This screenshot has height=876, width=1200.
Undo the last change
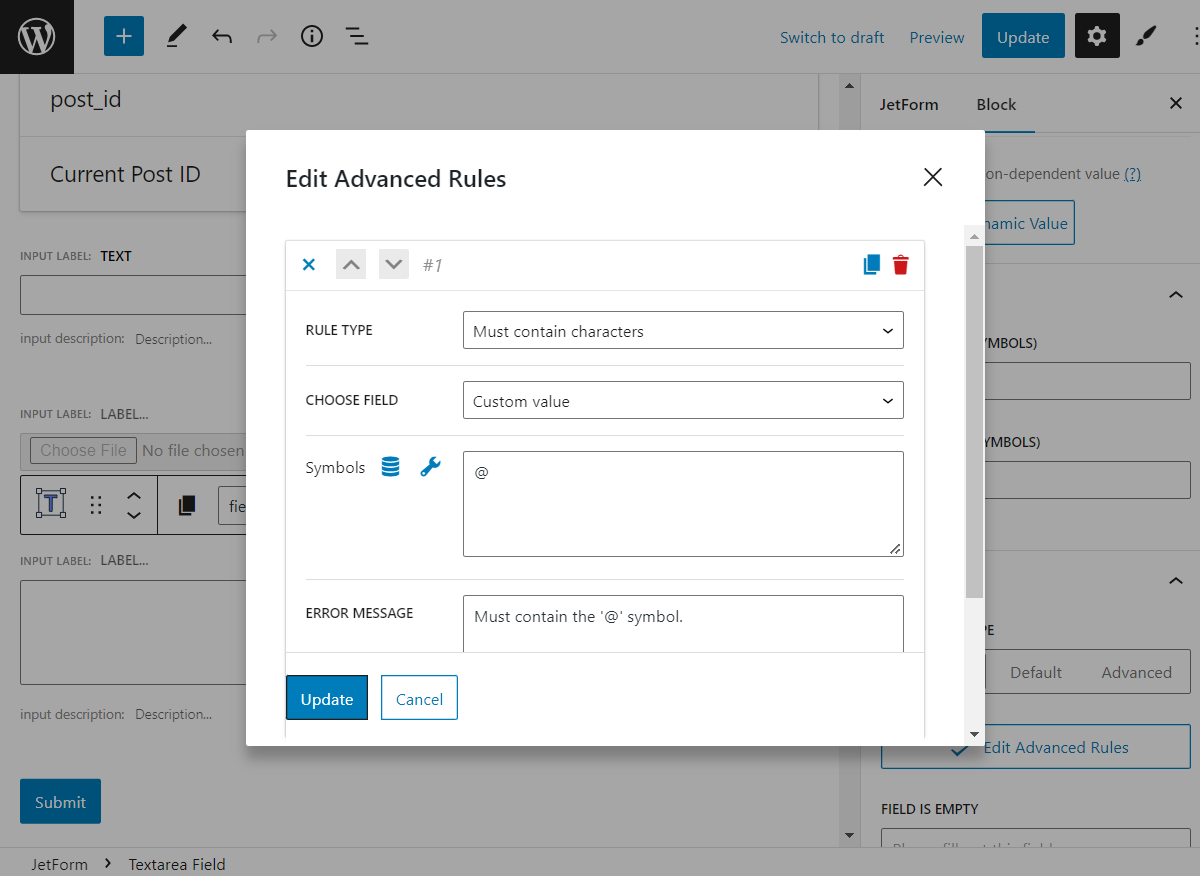click(221, 36)
